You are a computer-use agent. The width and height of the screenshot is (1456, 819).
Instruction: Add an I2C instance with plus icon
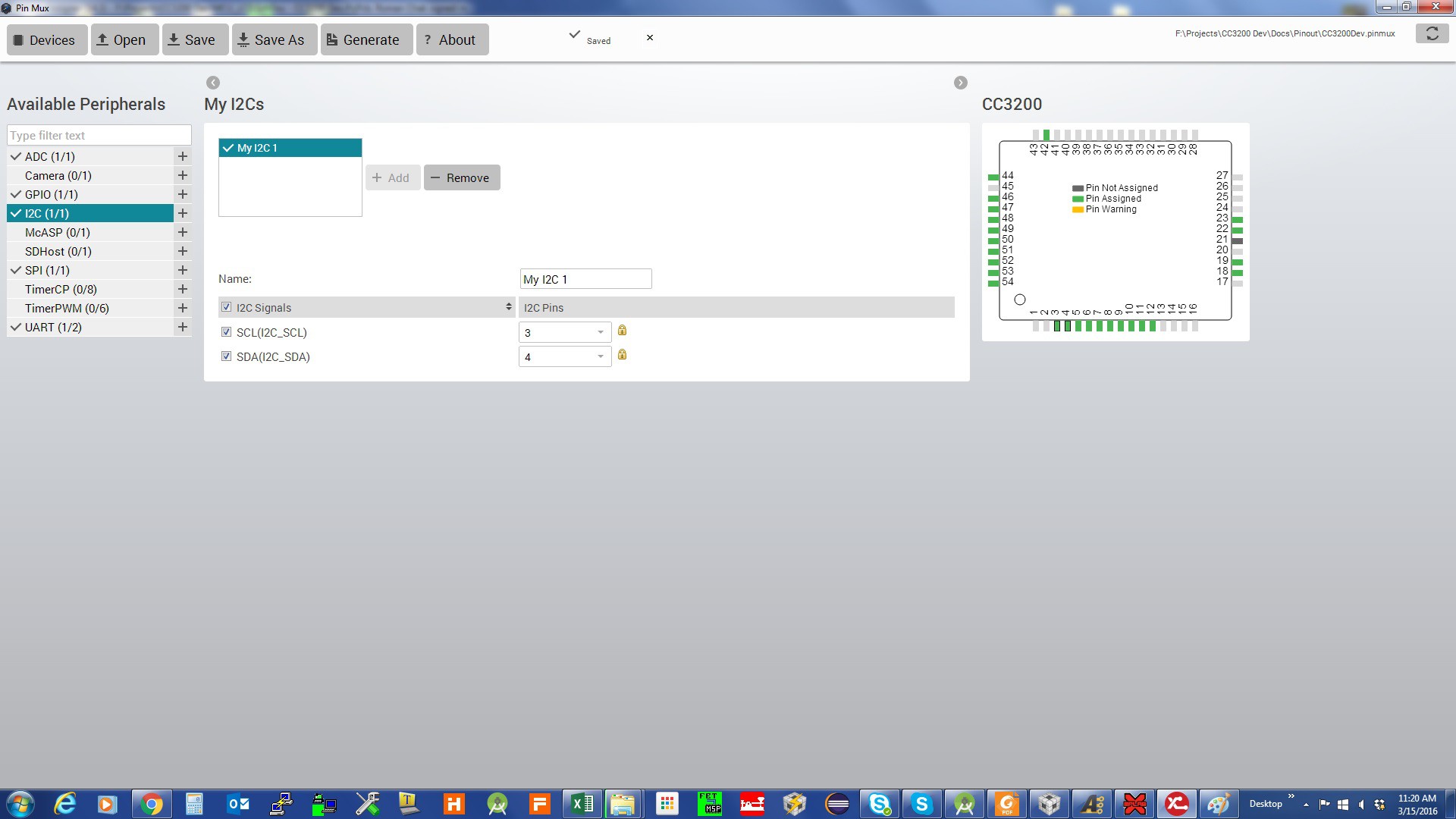(x=183, y=213)
